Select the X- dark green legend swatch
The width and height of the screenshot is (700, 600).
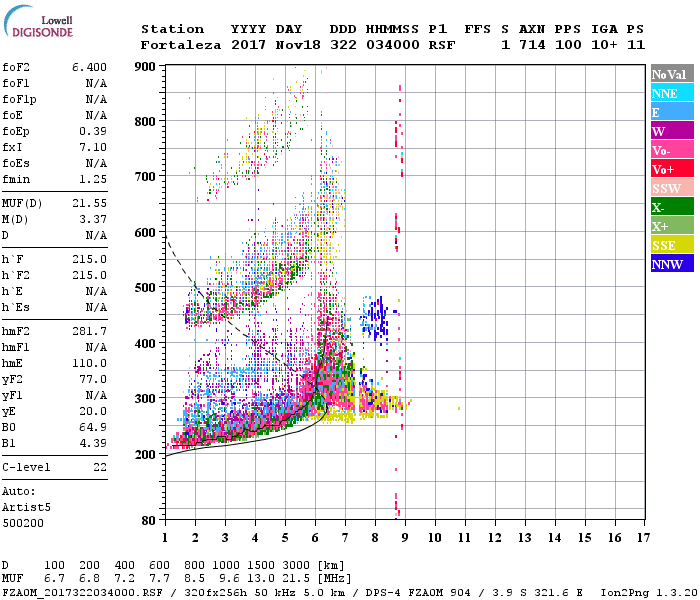click(672, 207)
